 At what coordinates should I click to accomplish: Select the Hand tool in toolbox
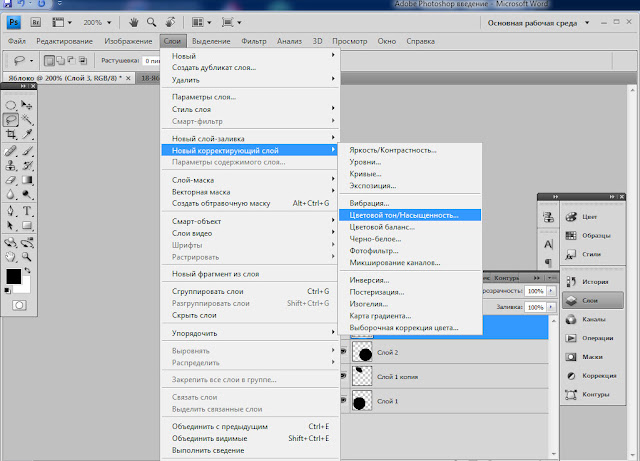coord(11,257)
